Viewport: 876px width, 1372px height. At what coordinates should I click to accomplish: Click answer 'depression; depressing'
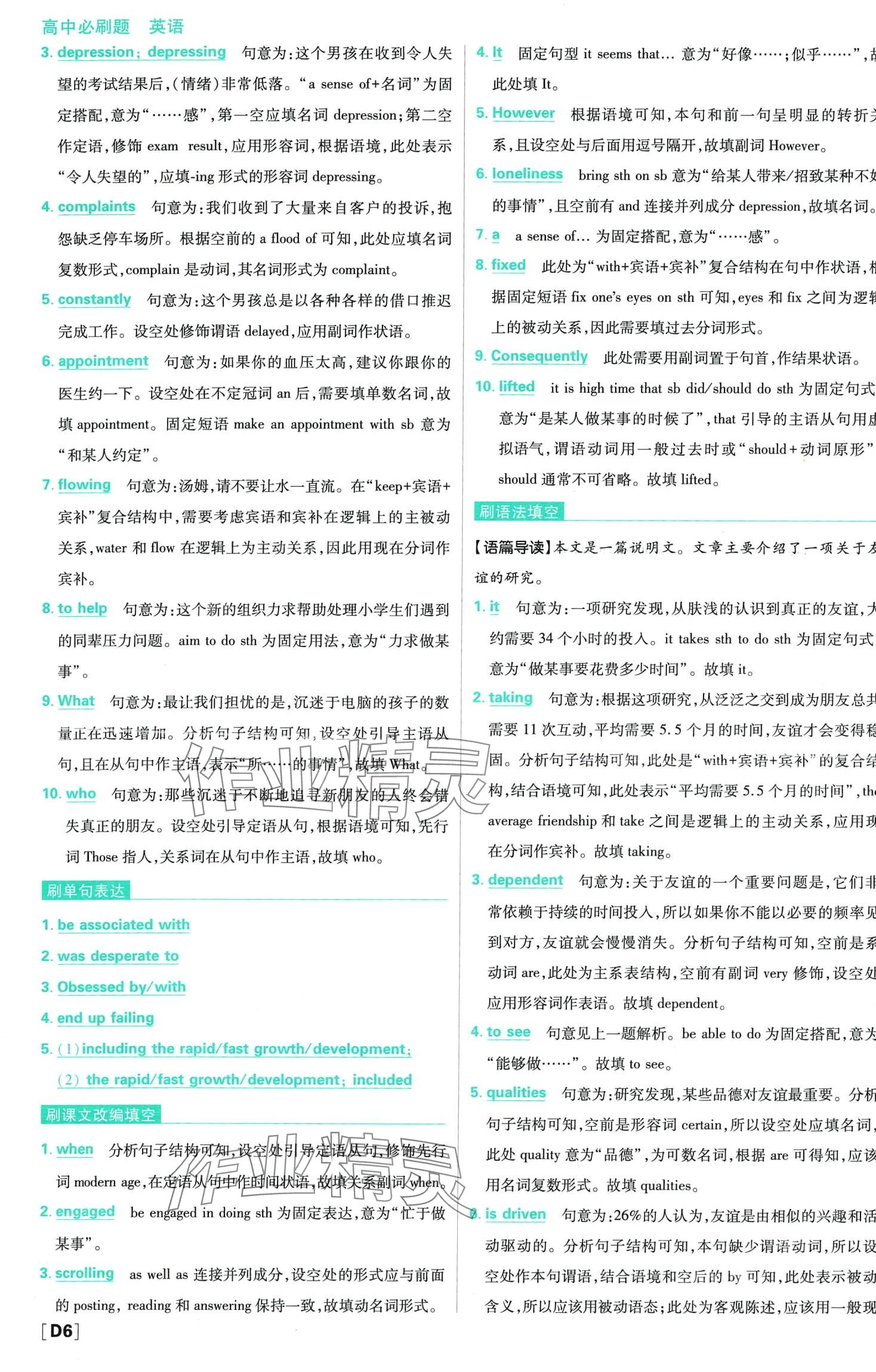pyautogui.click(x=141, y=53)
